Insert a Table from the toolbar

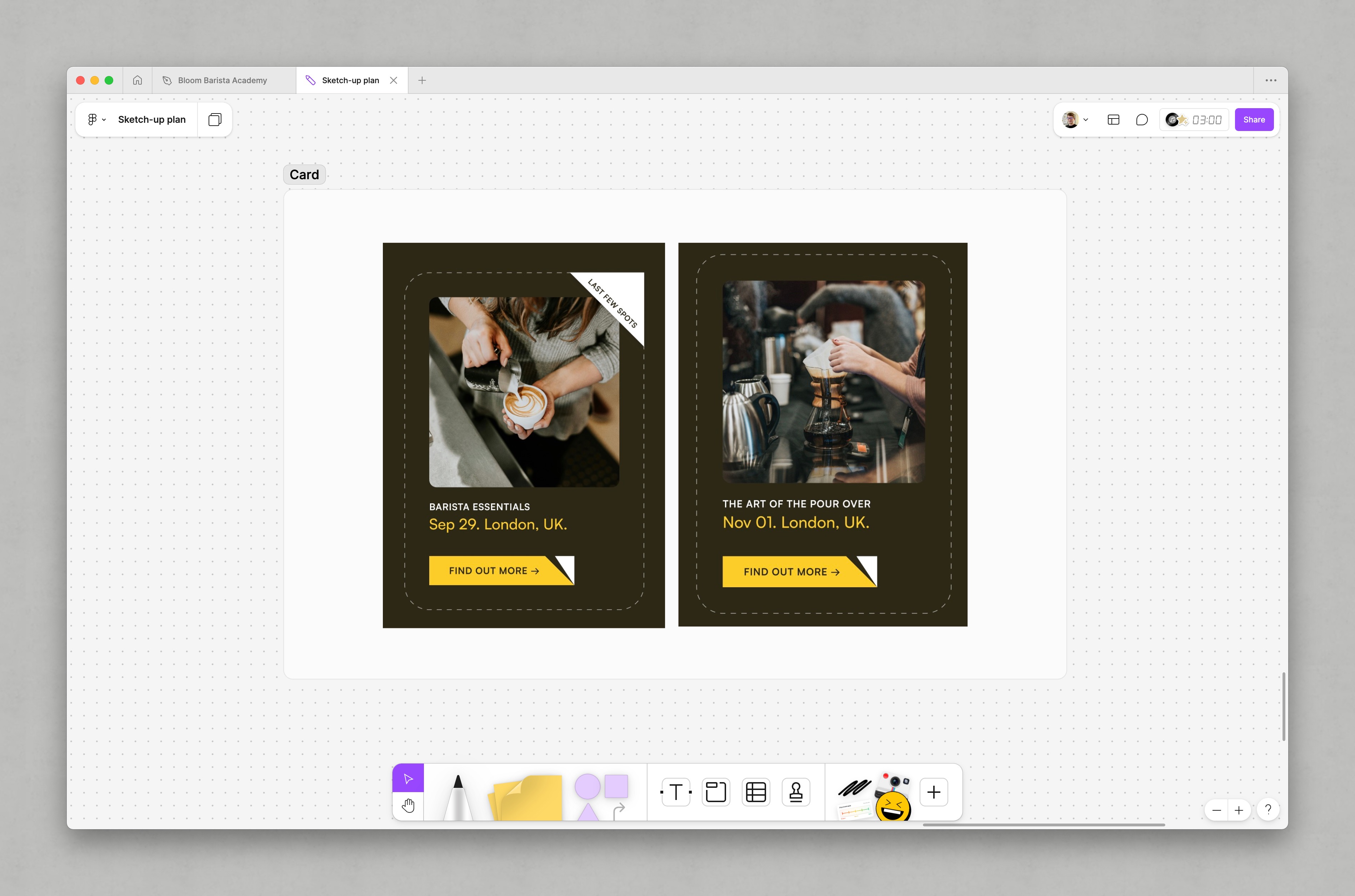tap(756, 792)
